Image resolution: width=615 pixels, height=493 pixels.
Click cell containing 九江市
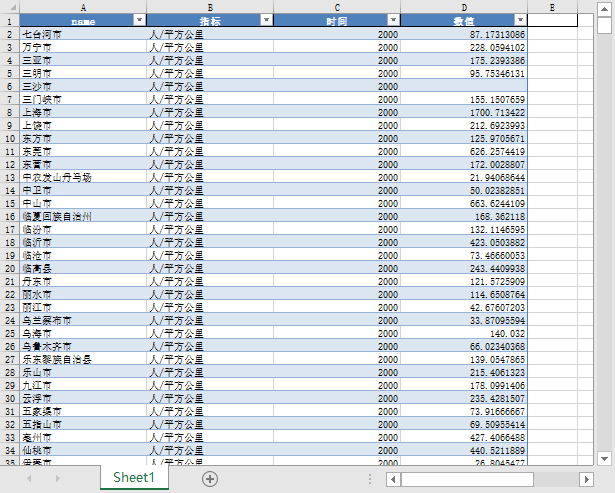click(x=83, y=386)
